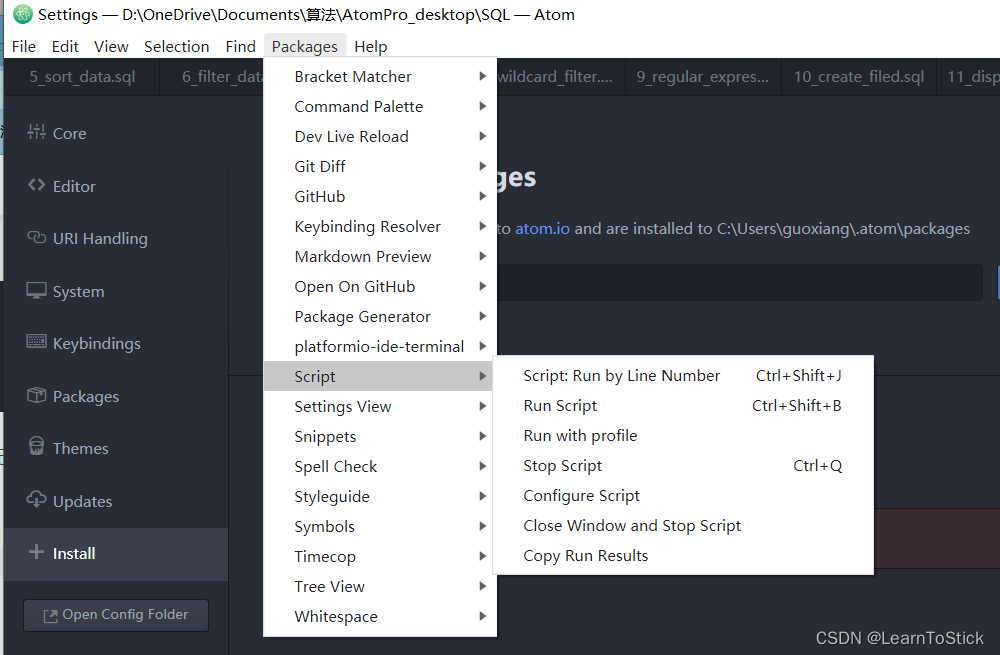The width and height of the screenshot is (1000, 655).
Task: Select Stop Script entry
Action: pos(682,466)
